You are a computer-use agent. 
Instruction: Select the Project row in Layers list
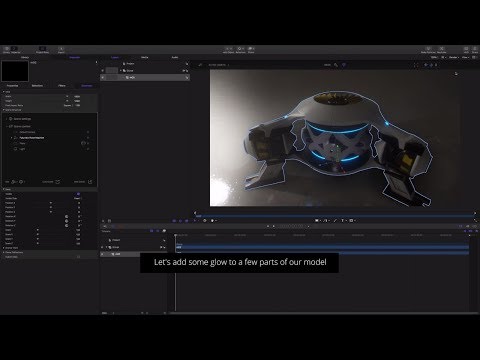[145, 63]
